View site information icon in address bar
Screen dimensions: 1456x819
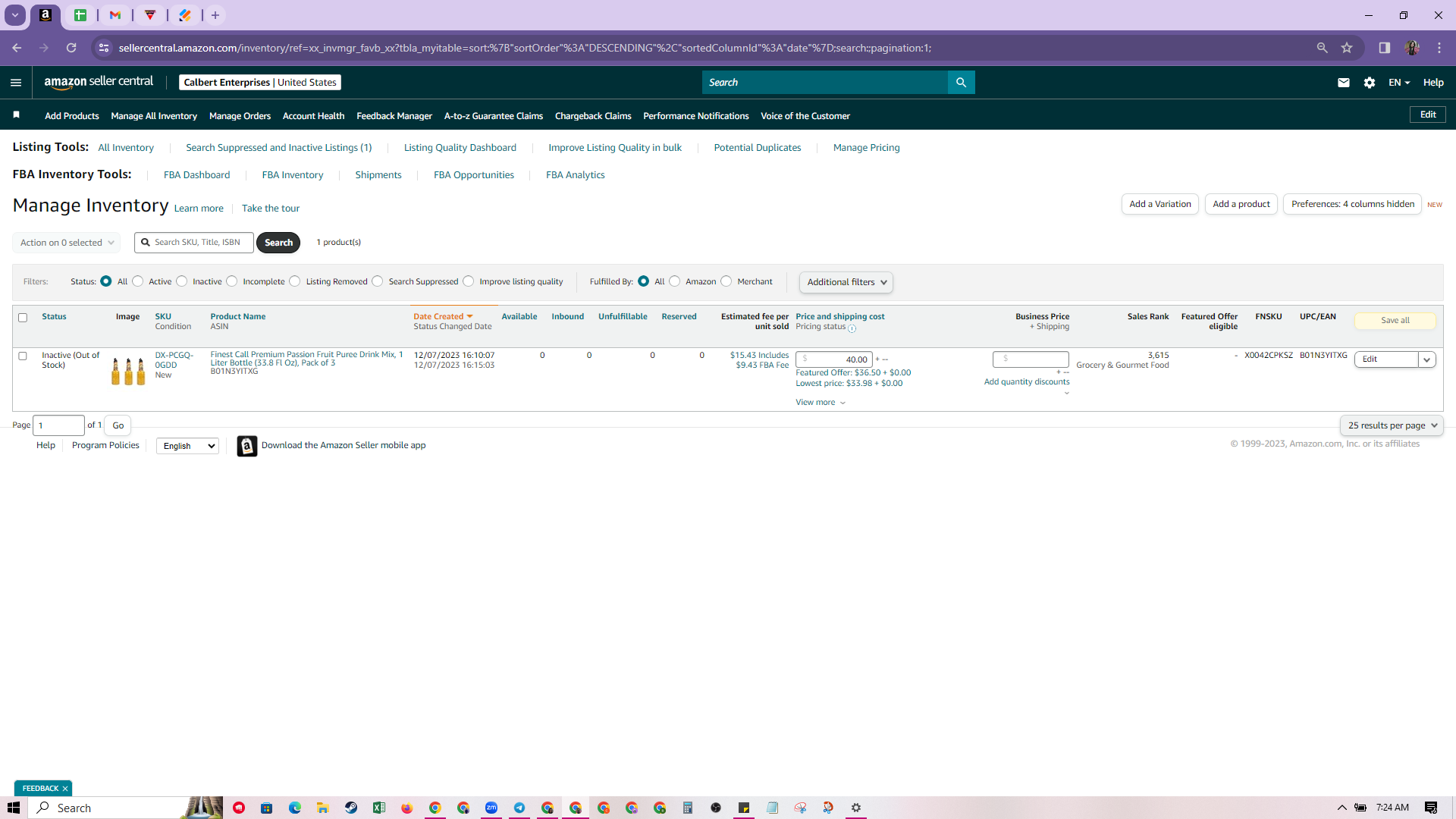105,48
